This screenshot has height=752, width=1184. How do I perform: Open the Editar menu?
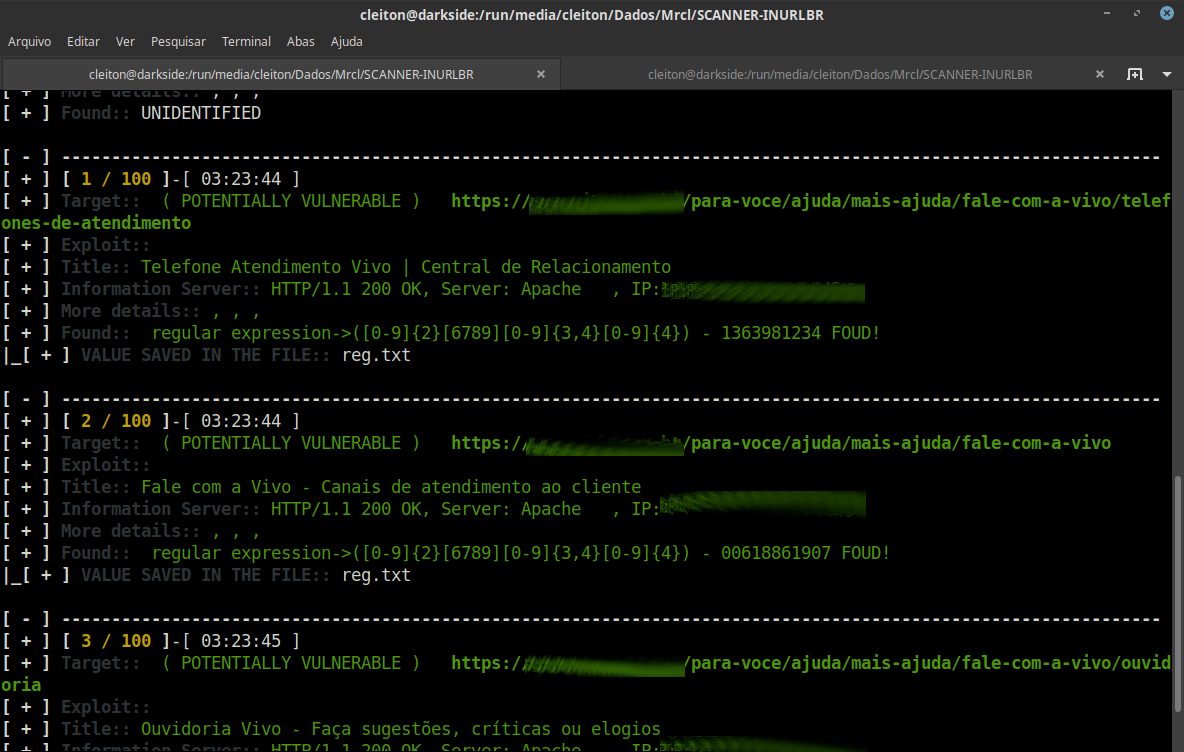tap(83, 41)
